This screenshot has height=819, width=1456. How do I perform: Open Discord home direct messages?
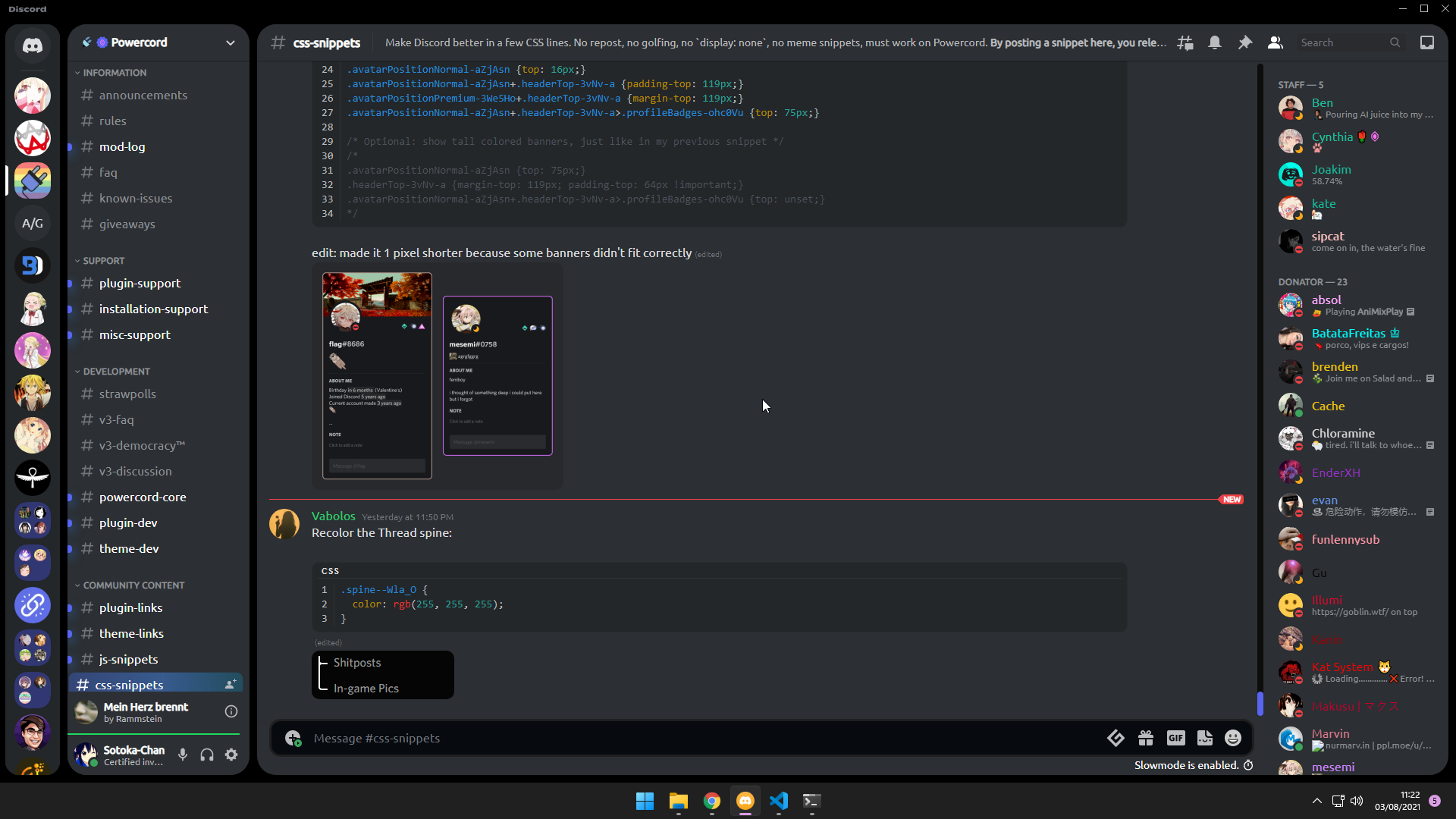point(32,46)
